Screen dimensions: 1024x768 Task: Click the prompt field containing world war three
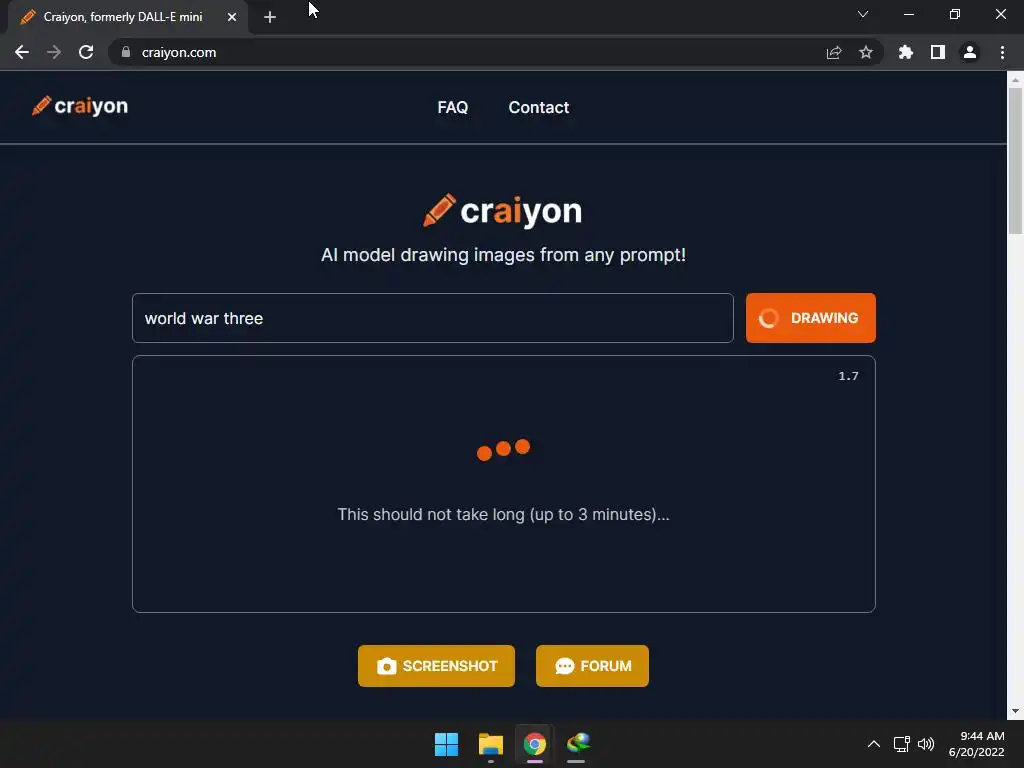(x=432, y=318)
